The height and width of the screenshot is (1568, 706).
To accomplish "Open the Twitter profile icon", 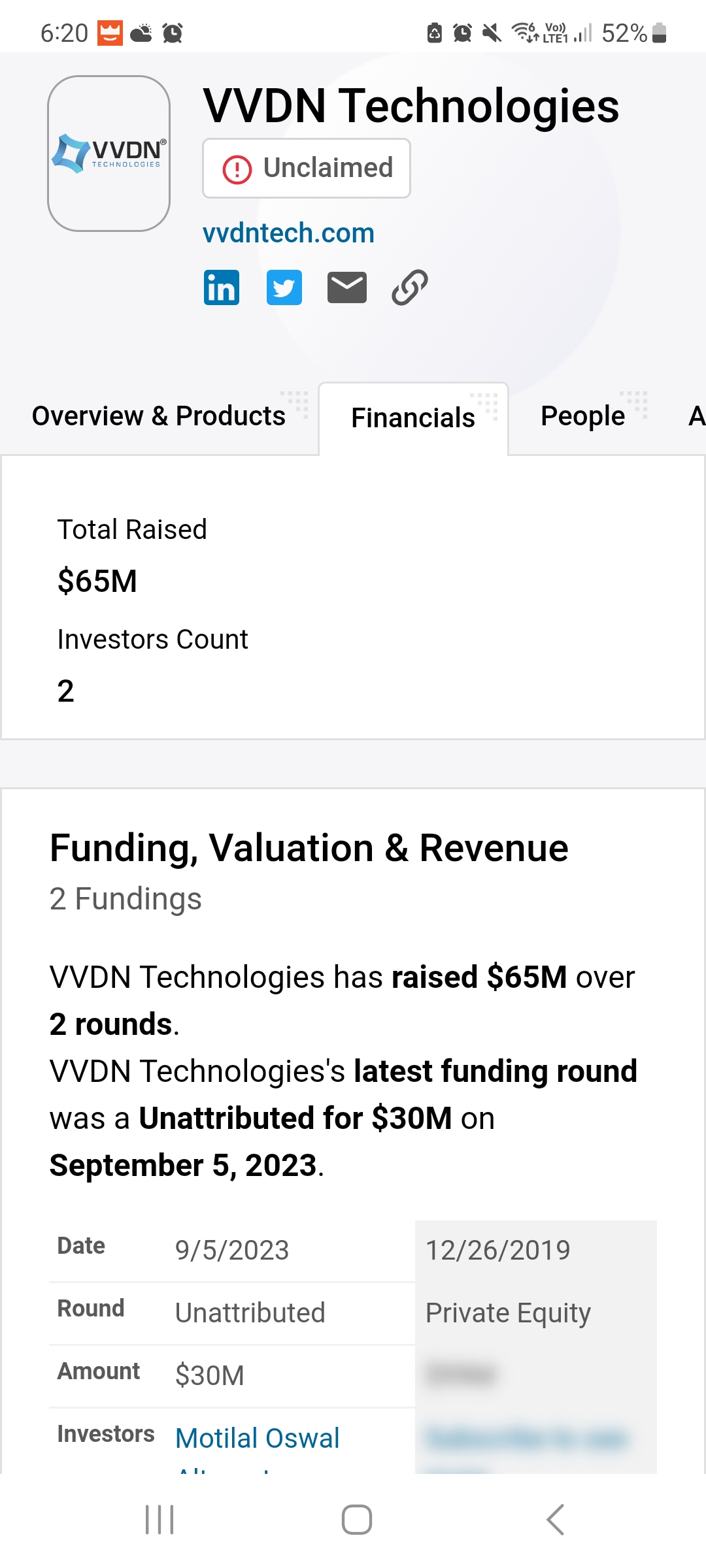I will 284,287.
